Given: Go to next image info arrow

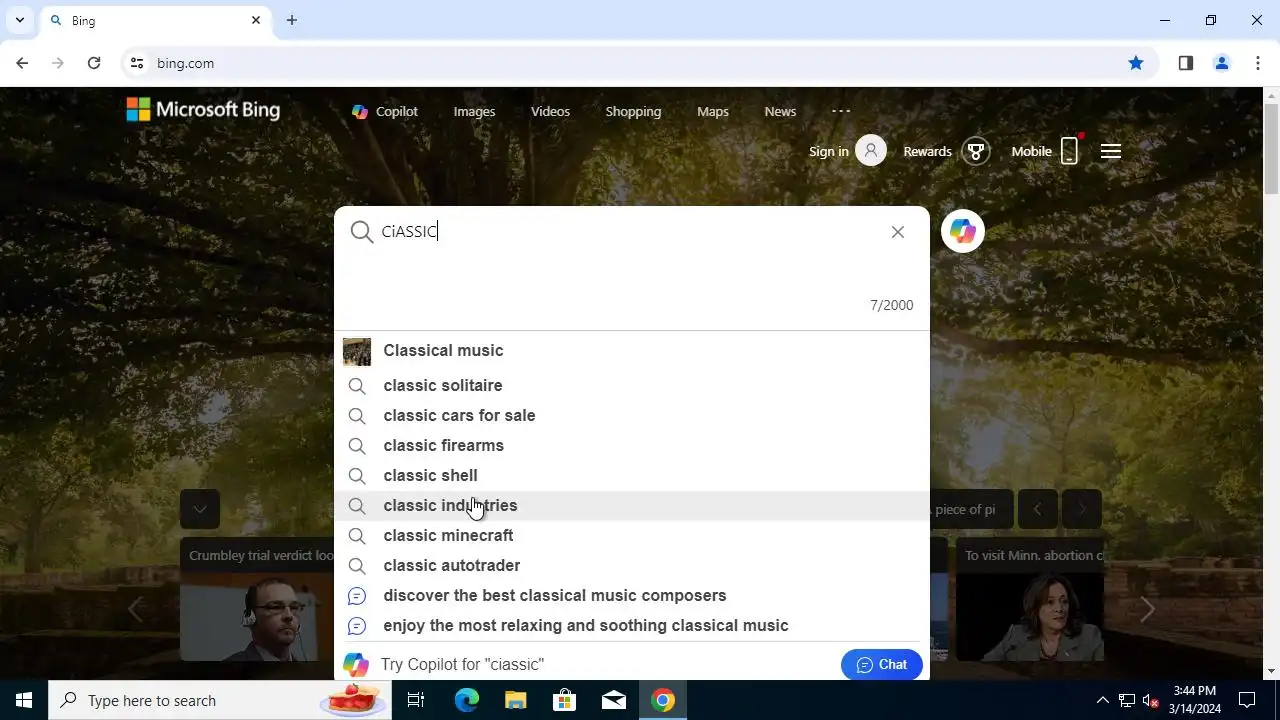Looking at the screenshot, I should point(1082,509).
